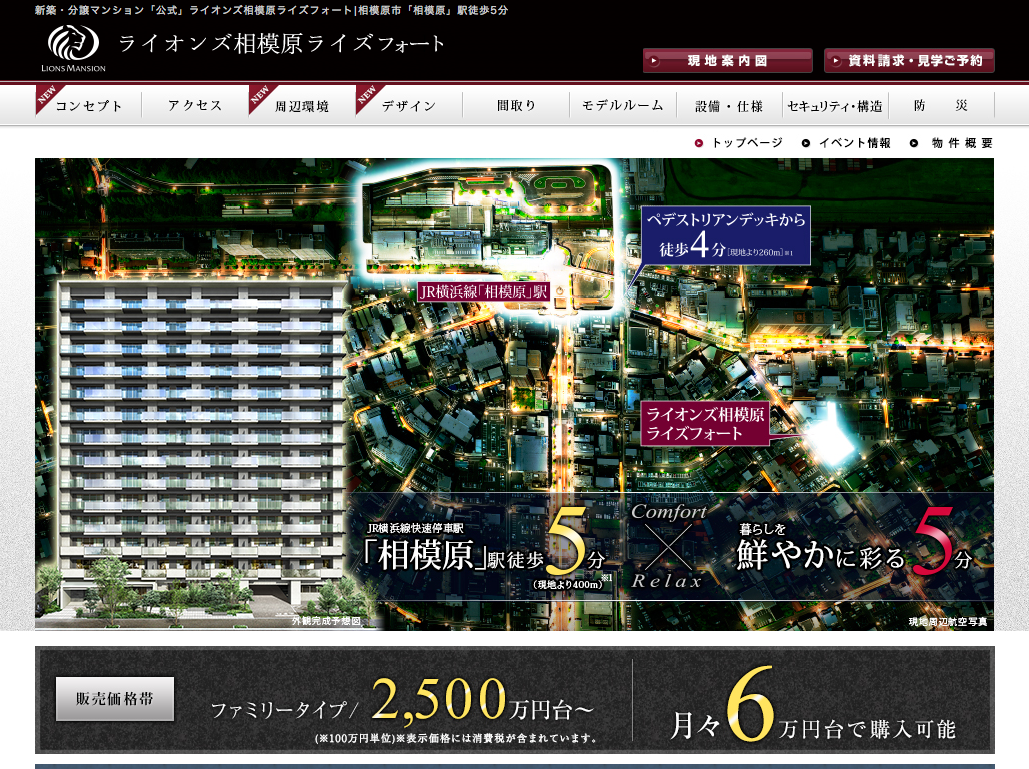Go to 物件概要 link

(953, 143)
